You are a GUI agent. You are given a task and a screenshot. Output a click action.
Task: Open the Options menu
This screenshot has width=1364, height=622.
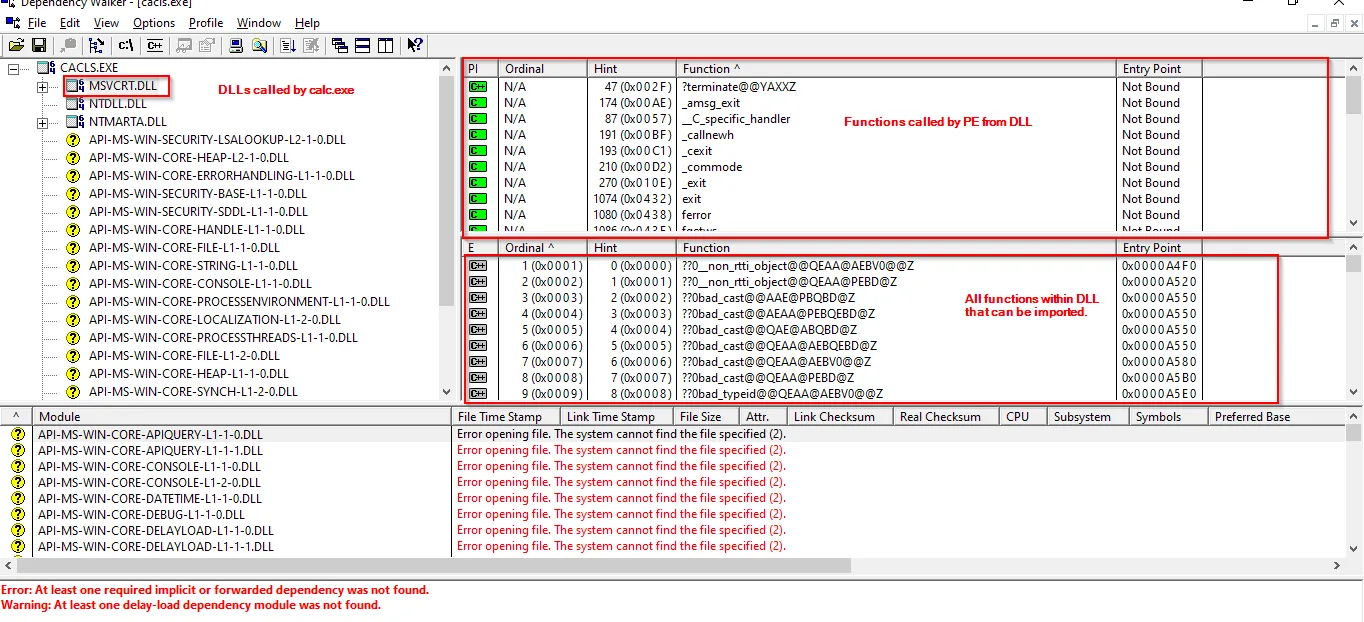154,22
